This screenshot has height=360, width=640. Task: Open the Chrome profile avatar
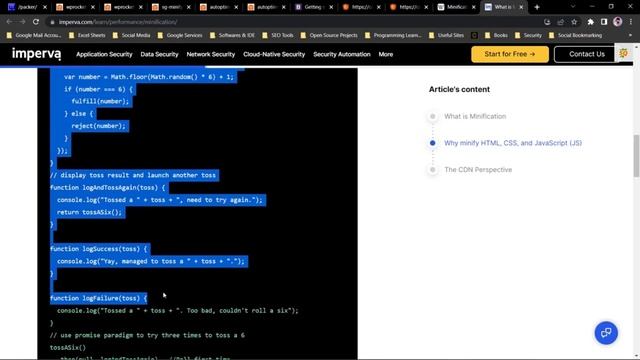click(618, 22)
